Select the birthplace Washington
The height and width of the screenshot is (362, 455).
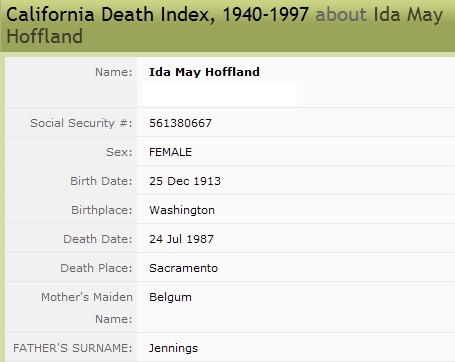(x=182, y=210)
